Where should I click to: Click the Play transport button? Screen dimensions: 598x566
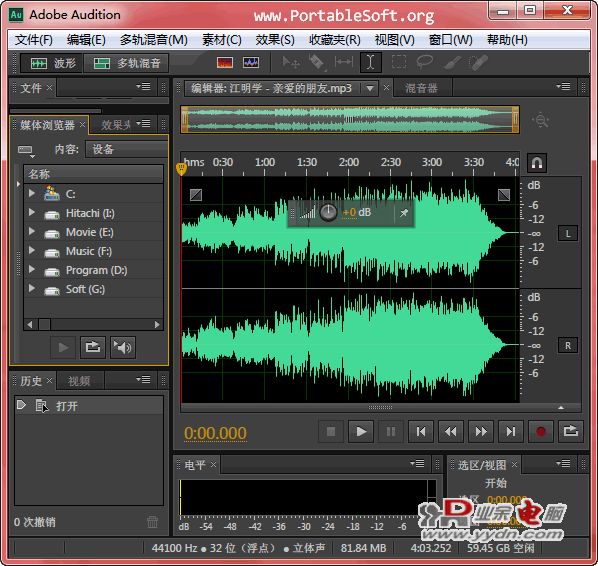pos(361,431)
